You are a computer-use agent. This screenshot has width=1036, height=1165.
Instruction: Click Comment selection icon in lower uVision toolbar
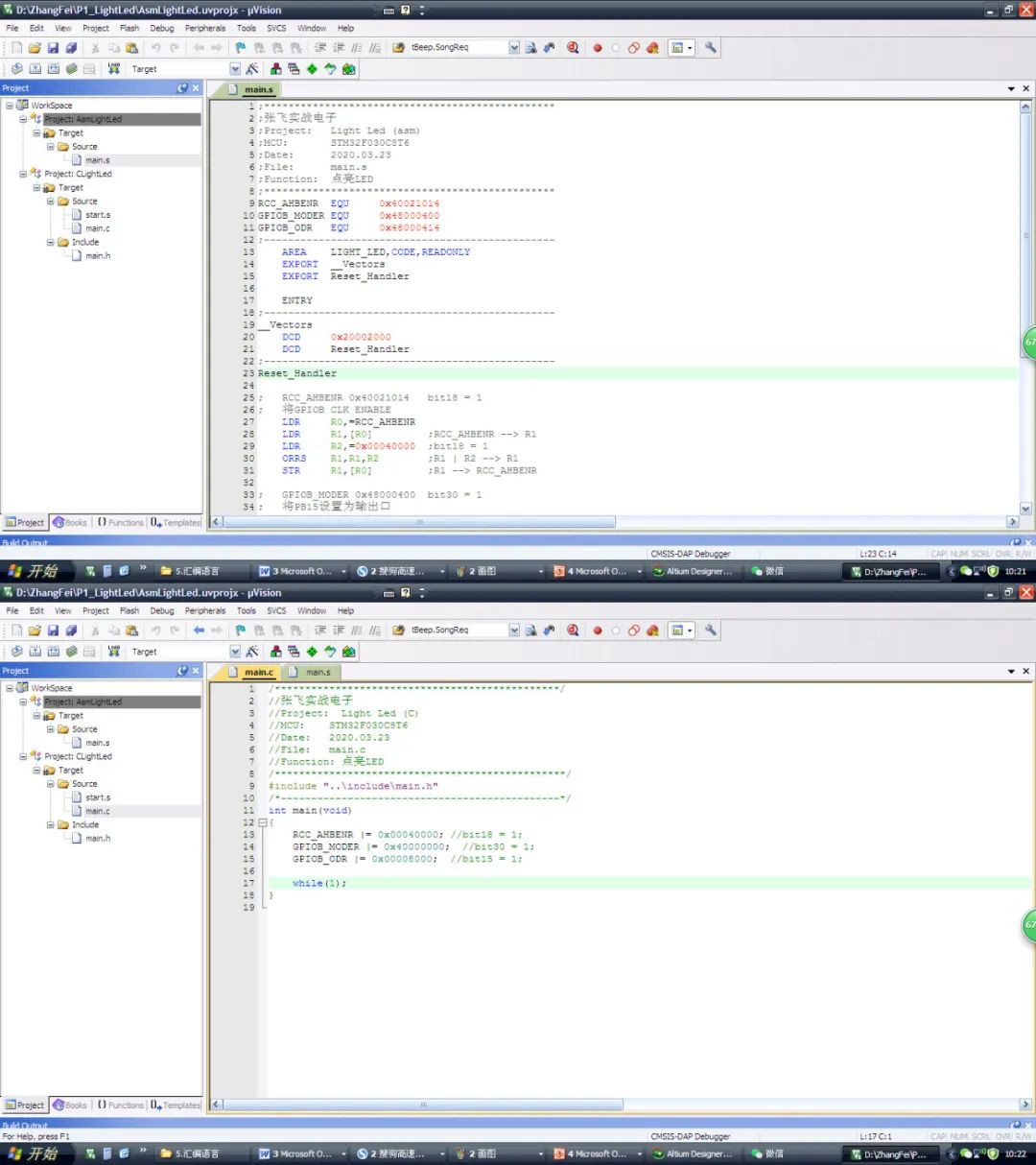356,630
